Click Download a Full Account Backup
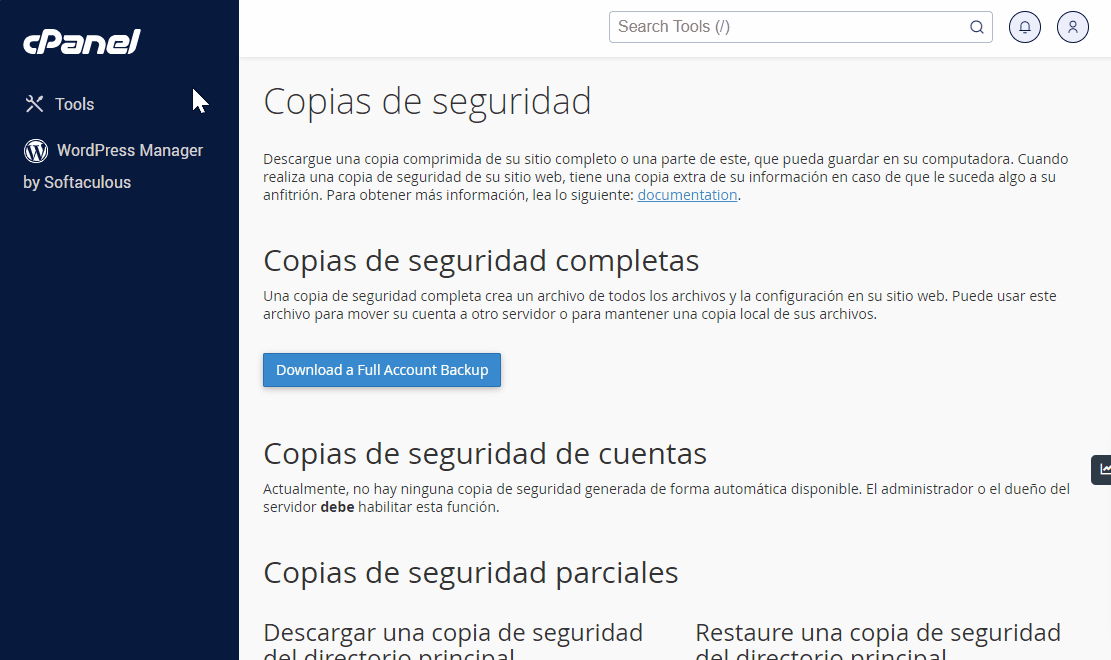Viewport: 1111px width, 660px height. coord(382,370)
